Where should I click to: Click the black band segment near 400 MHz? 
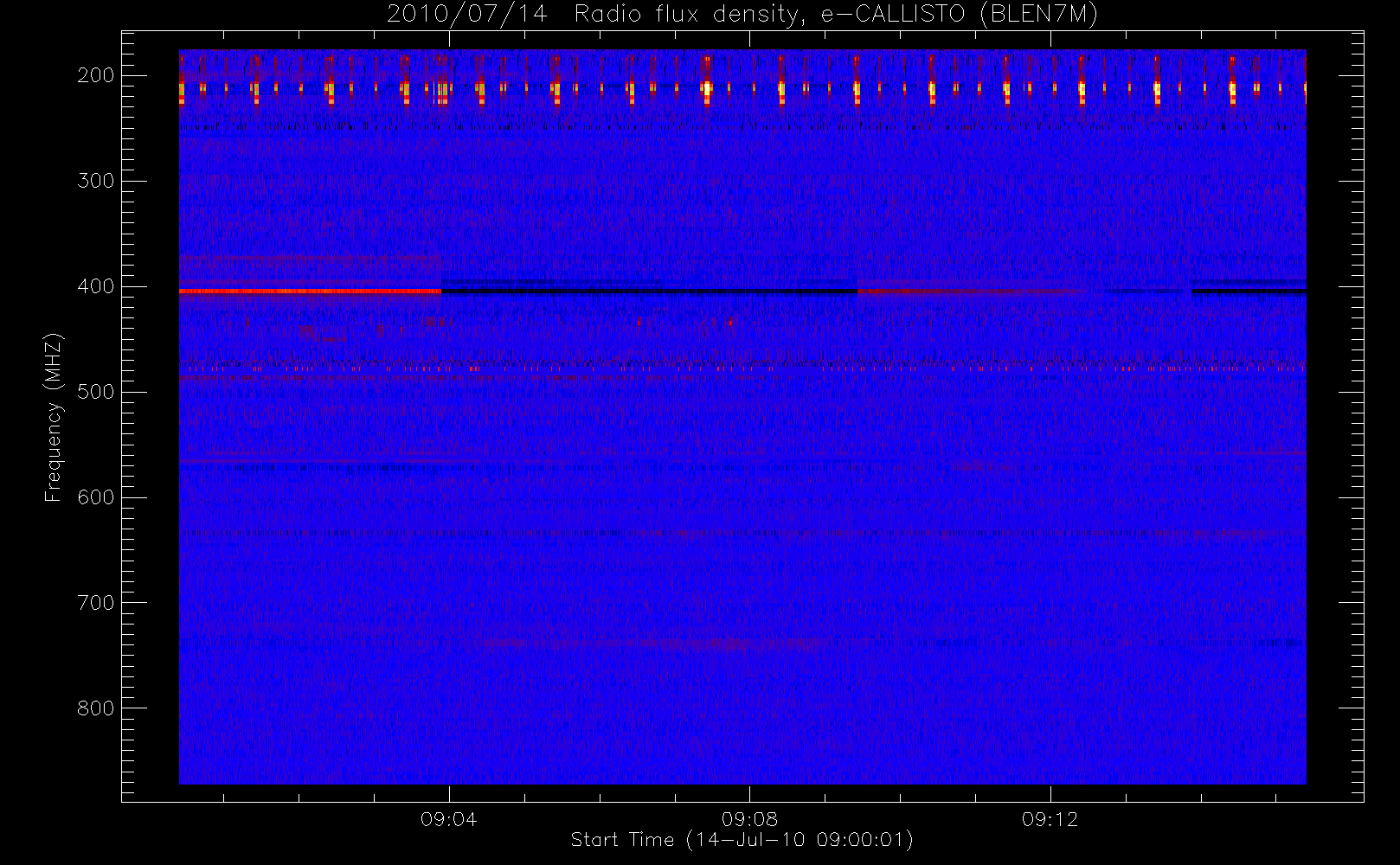[x=649, y=292]
